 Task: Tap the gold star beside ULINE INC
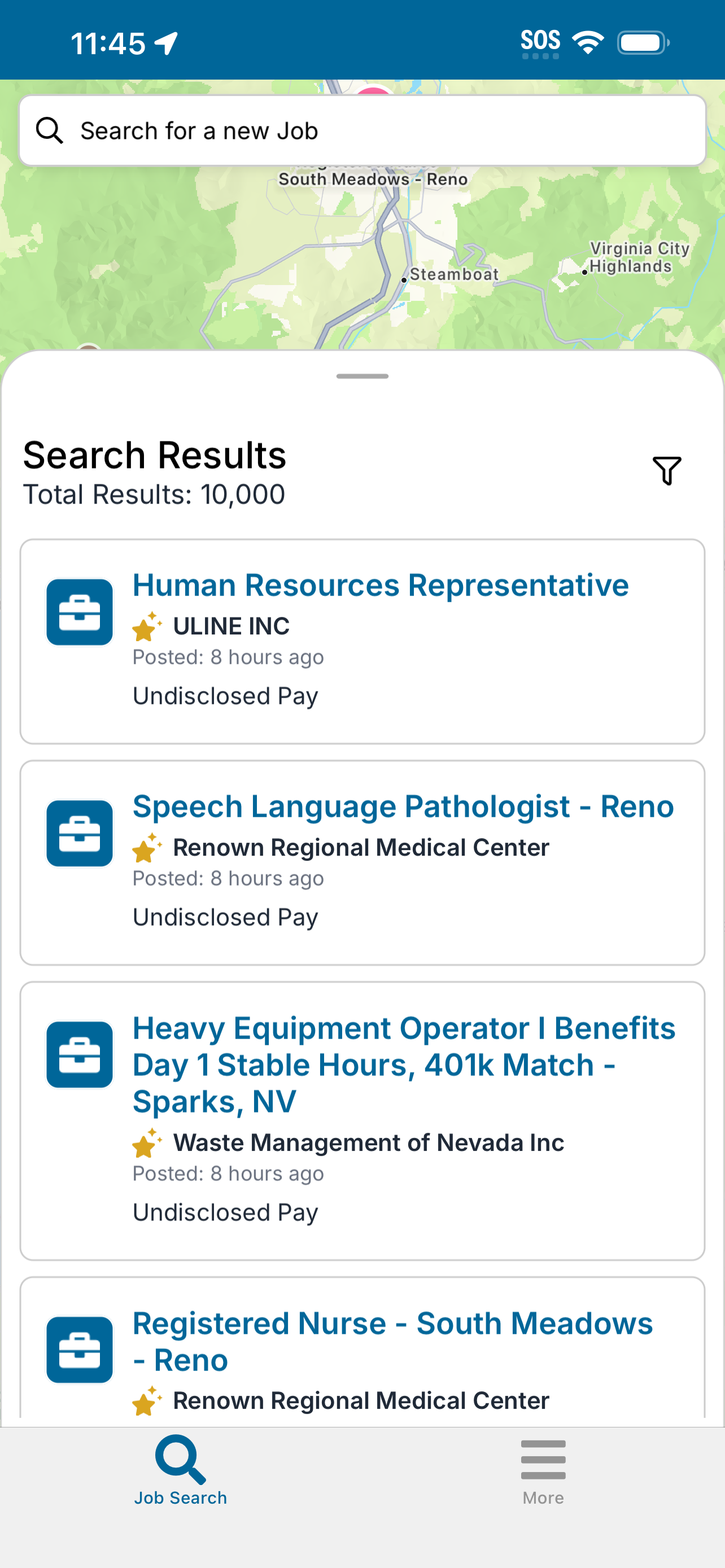point(147,627)
